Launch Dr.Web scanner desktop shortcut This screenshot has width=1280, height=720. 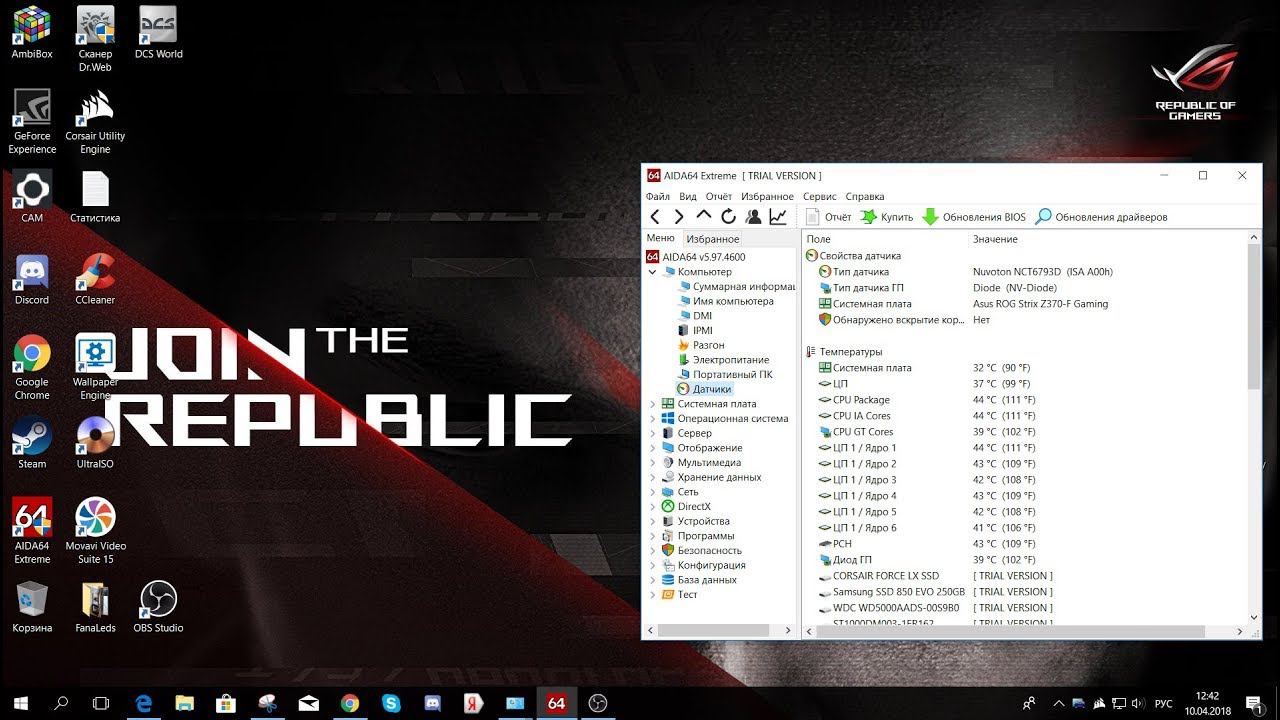click(95, 39)
